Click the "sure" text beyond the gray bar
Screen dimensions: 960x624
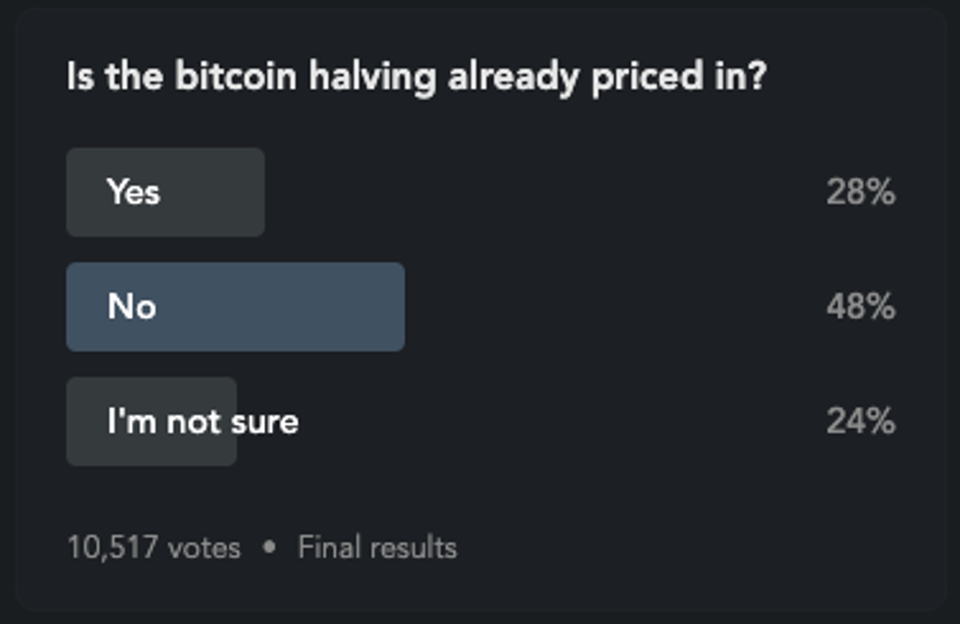pos(268,421)
